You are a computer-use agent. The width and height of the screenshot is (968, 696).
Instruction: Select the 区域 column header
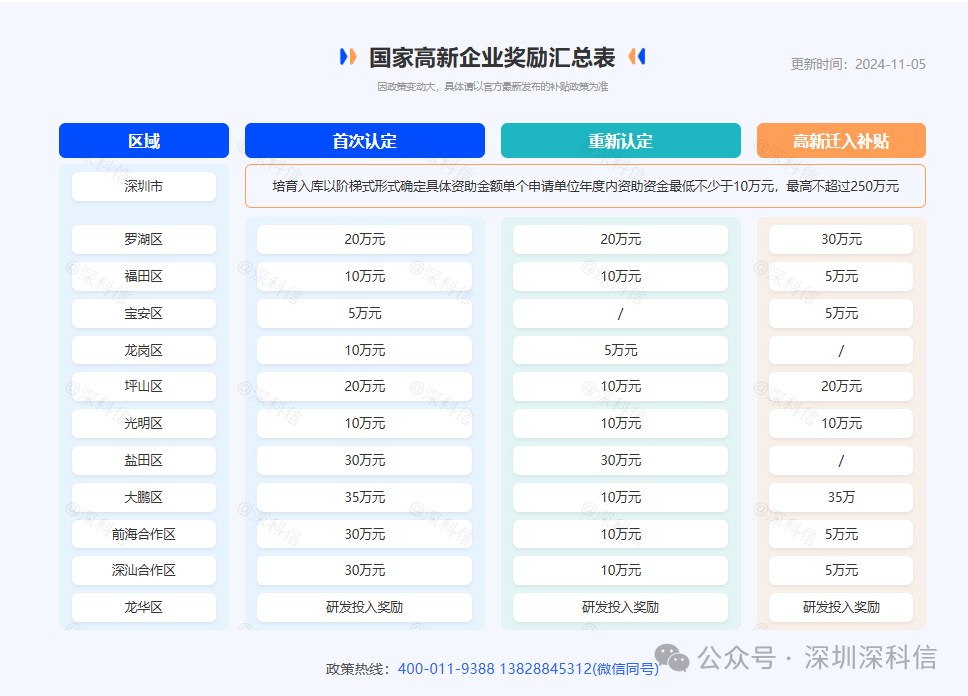[143, 140]
